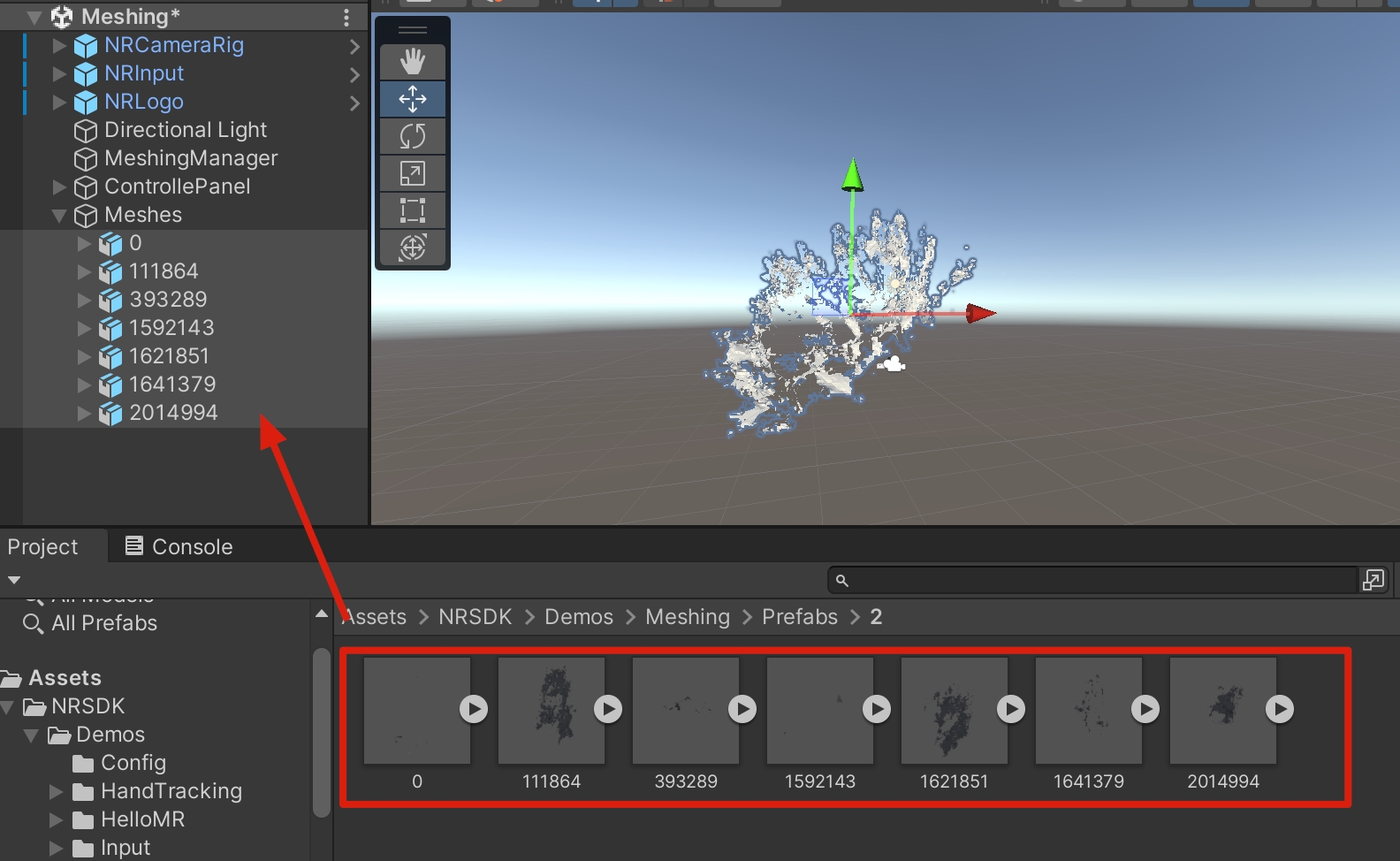Click Demos in the breadcrumb path

point(578,617)
